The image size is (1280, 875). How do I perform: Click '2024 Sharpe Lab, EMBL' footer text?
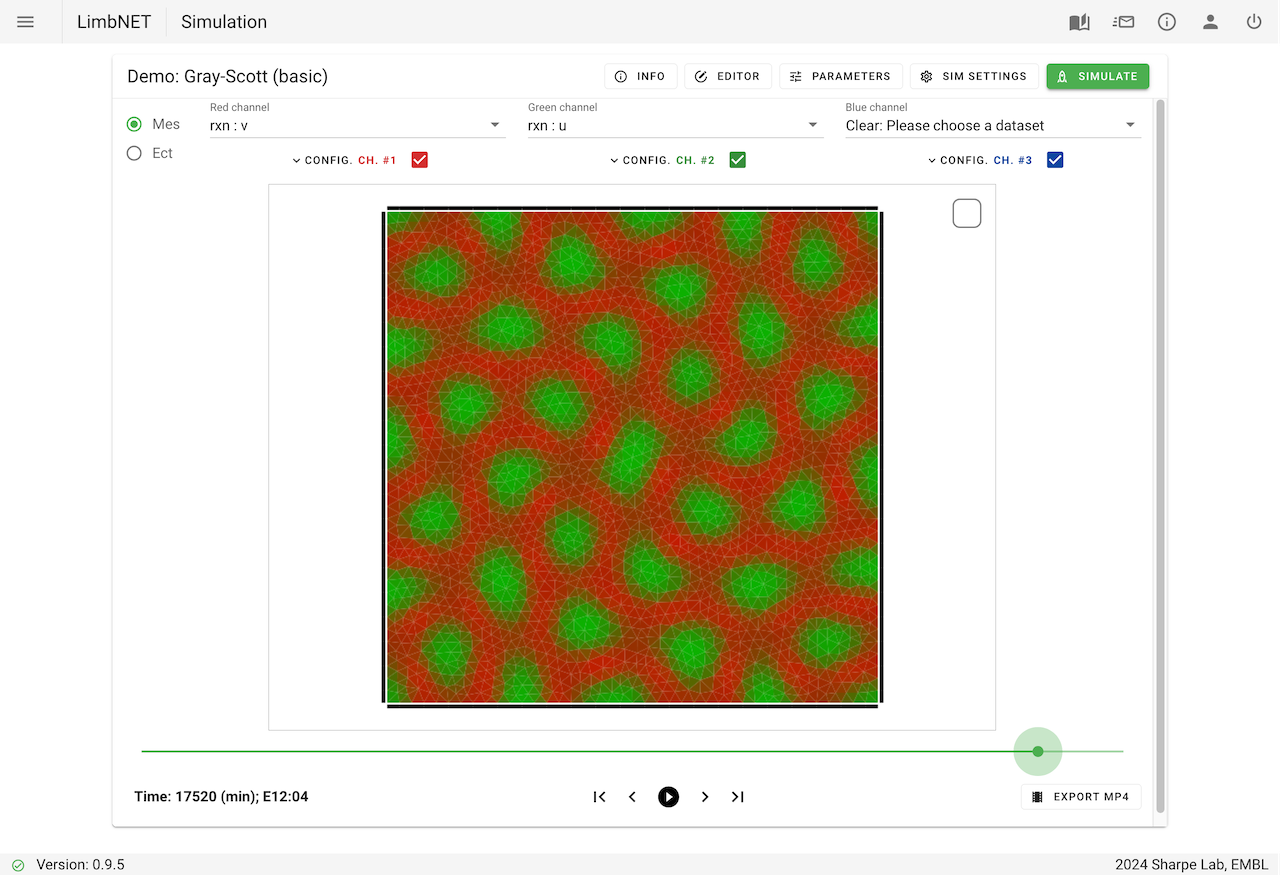pyautogui.click(x=1194, y=865)
